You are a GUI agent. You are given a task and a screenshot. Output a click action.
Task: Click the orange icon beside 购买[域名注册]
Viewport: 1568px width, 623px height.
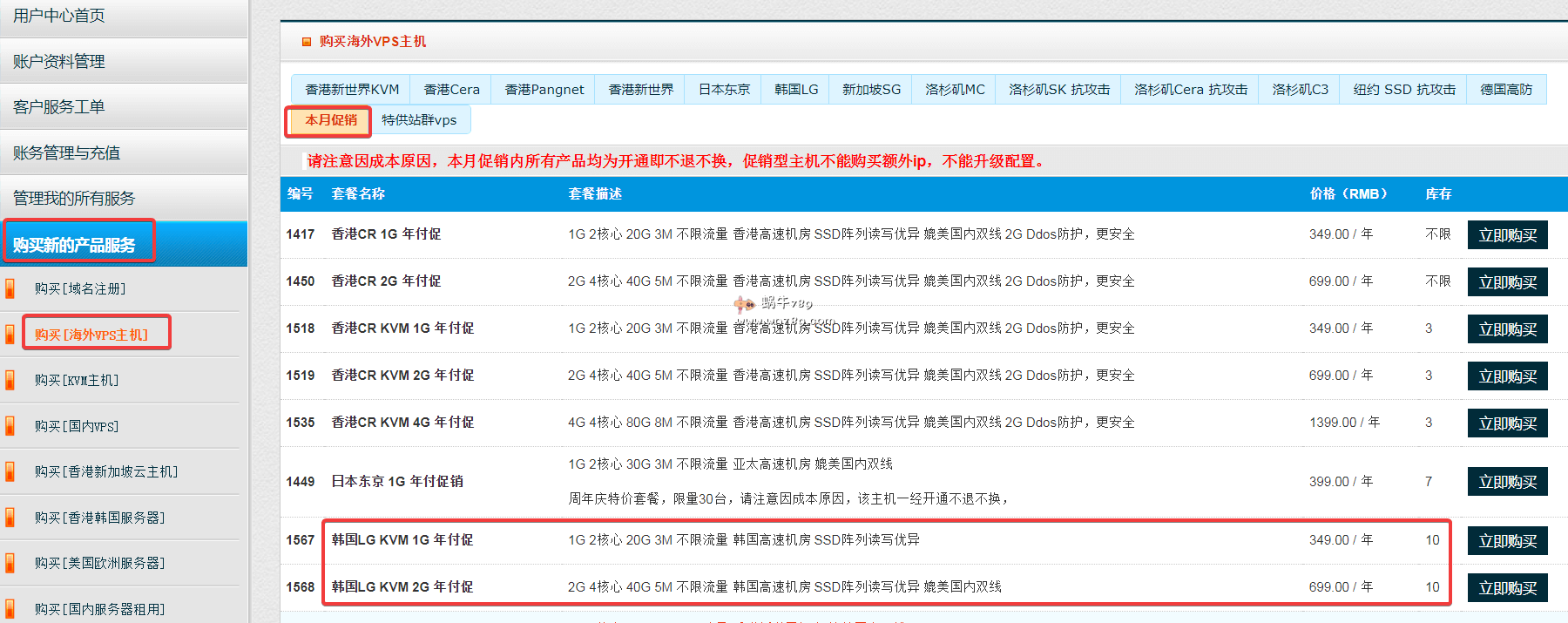pyautogui.click(x=10, y=288)
